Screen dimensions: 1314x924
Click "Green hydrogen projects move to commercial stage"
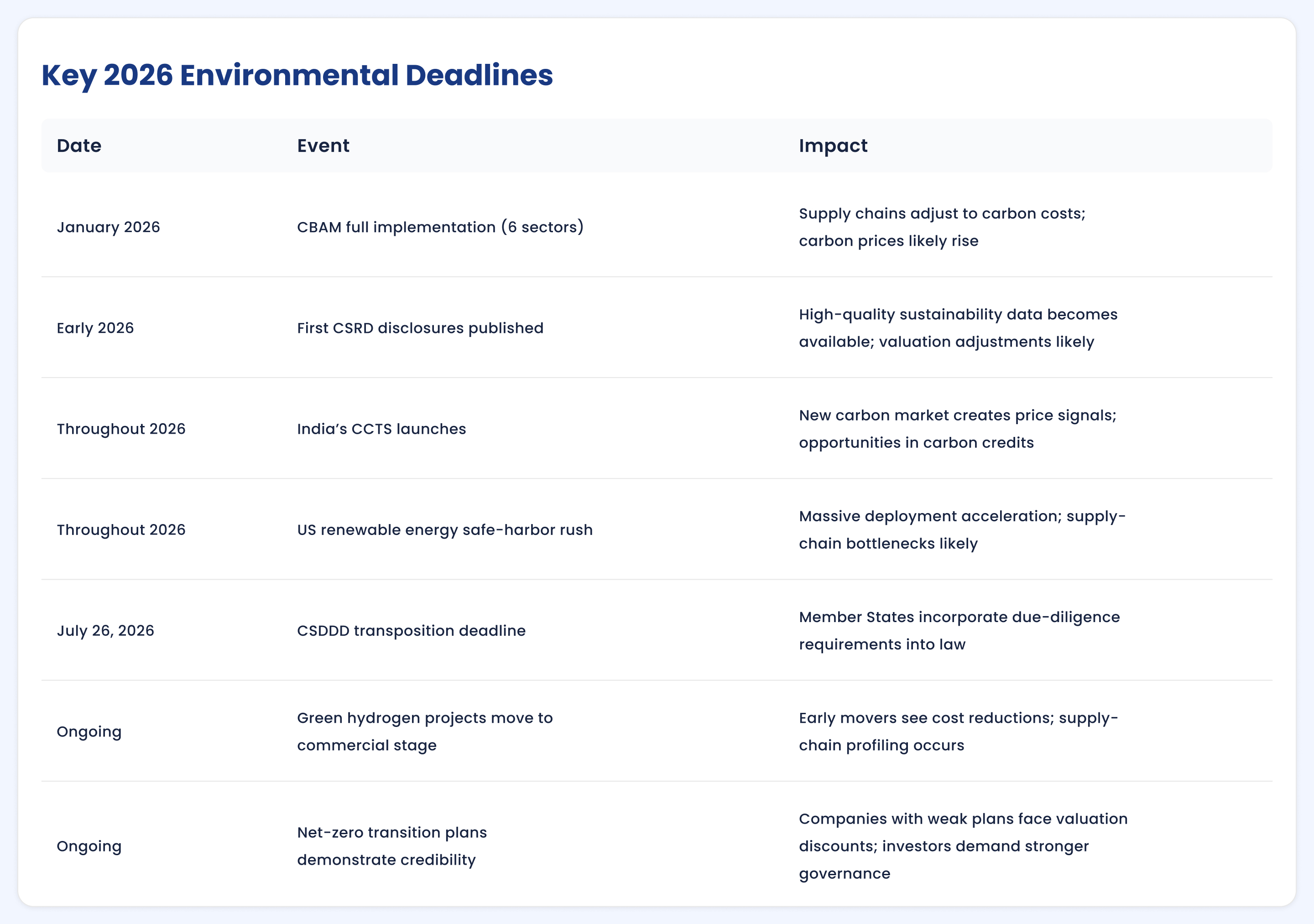[x=425, y=731]
